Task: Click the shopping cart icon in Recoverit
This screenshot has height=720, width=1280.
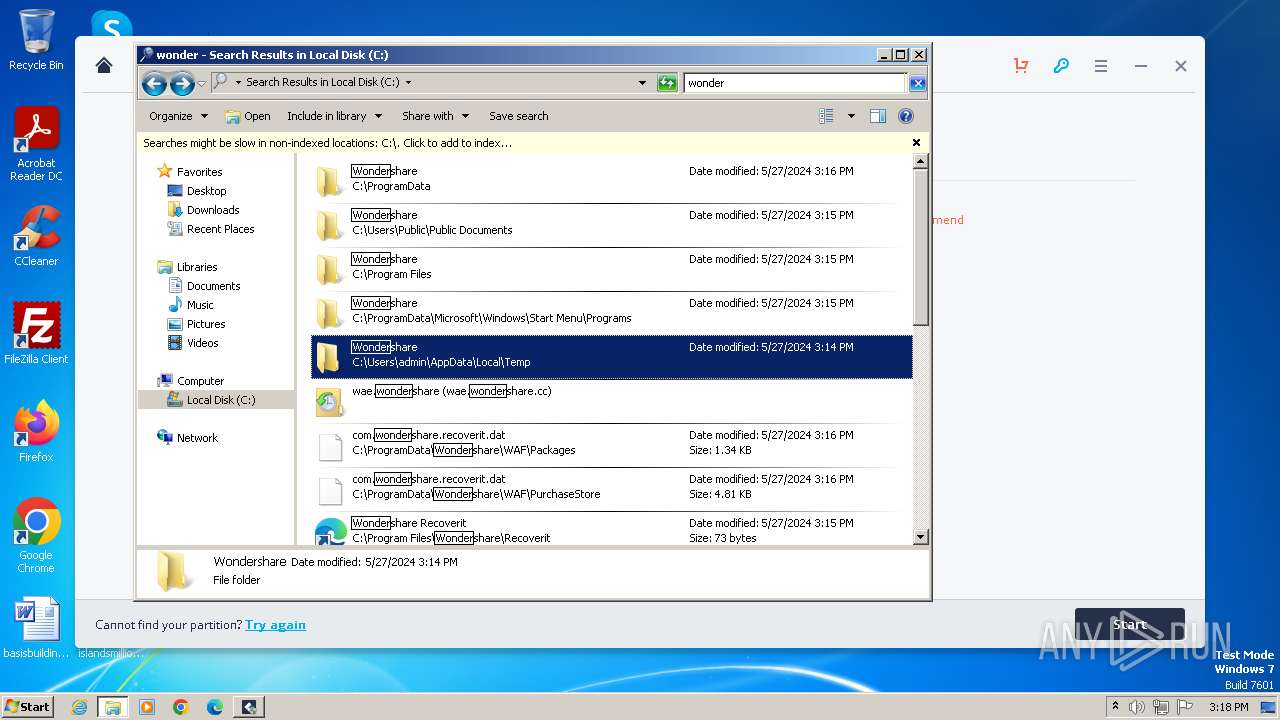Action: pyautogui.click(x=1021, y=66)
